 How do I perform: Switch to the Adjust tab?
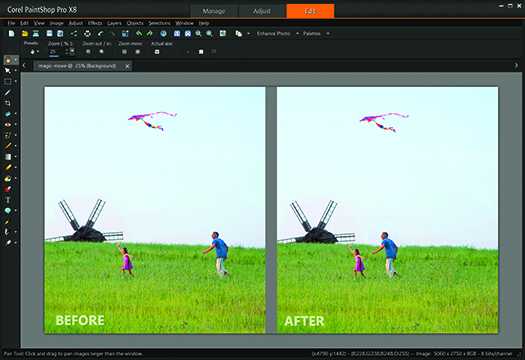click(x=262, y=11)
